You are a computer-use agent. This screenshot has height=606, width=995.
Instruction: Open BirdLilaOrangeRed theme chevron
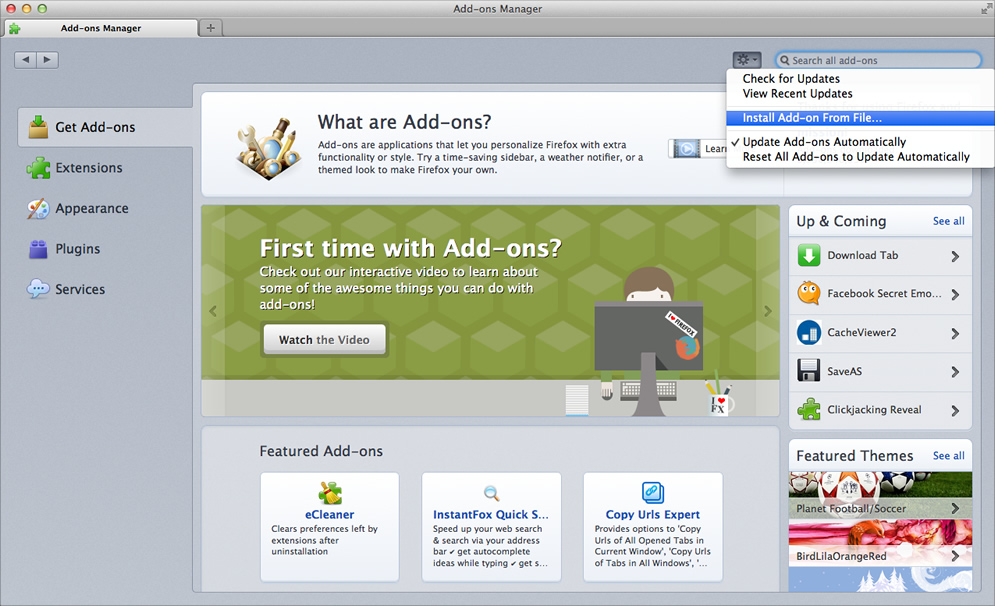[956, 556]
